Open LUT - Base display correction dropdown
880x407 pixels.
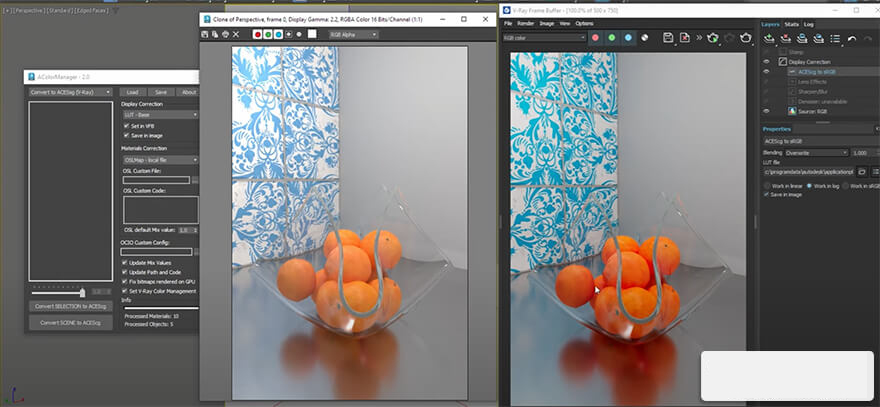point(161,115)
